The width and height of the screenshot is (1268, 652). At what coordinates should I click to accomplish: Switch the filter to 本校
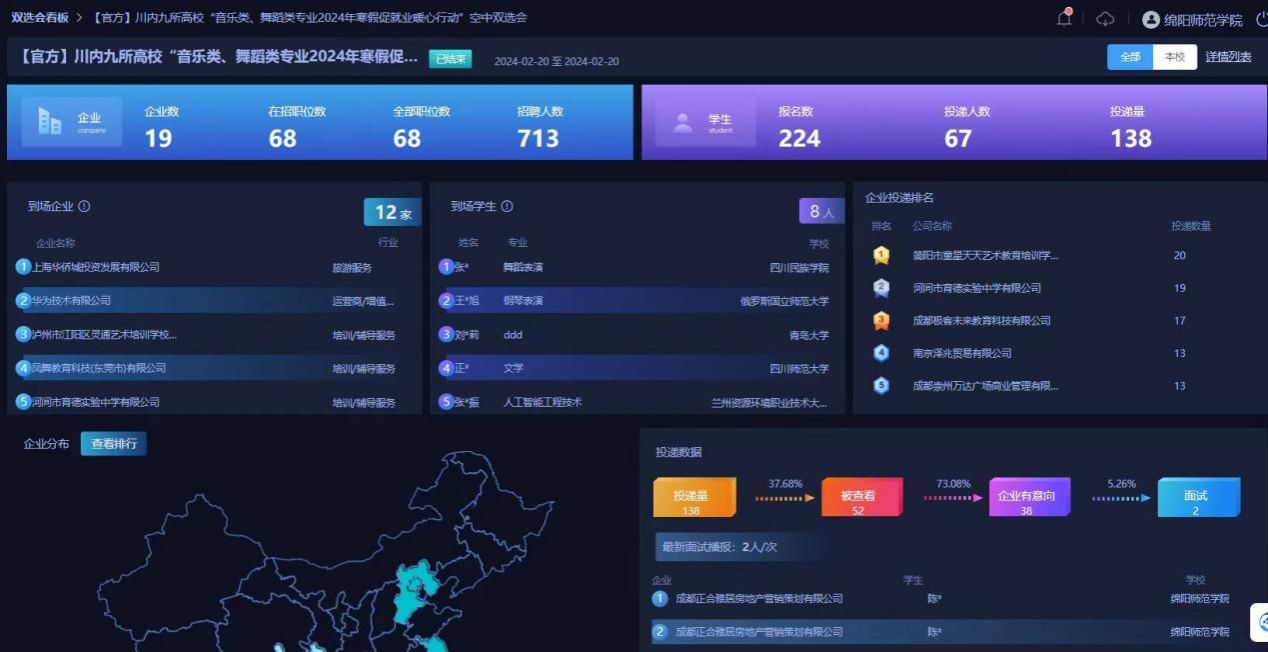tap(1174, 57)
